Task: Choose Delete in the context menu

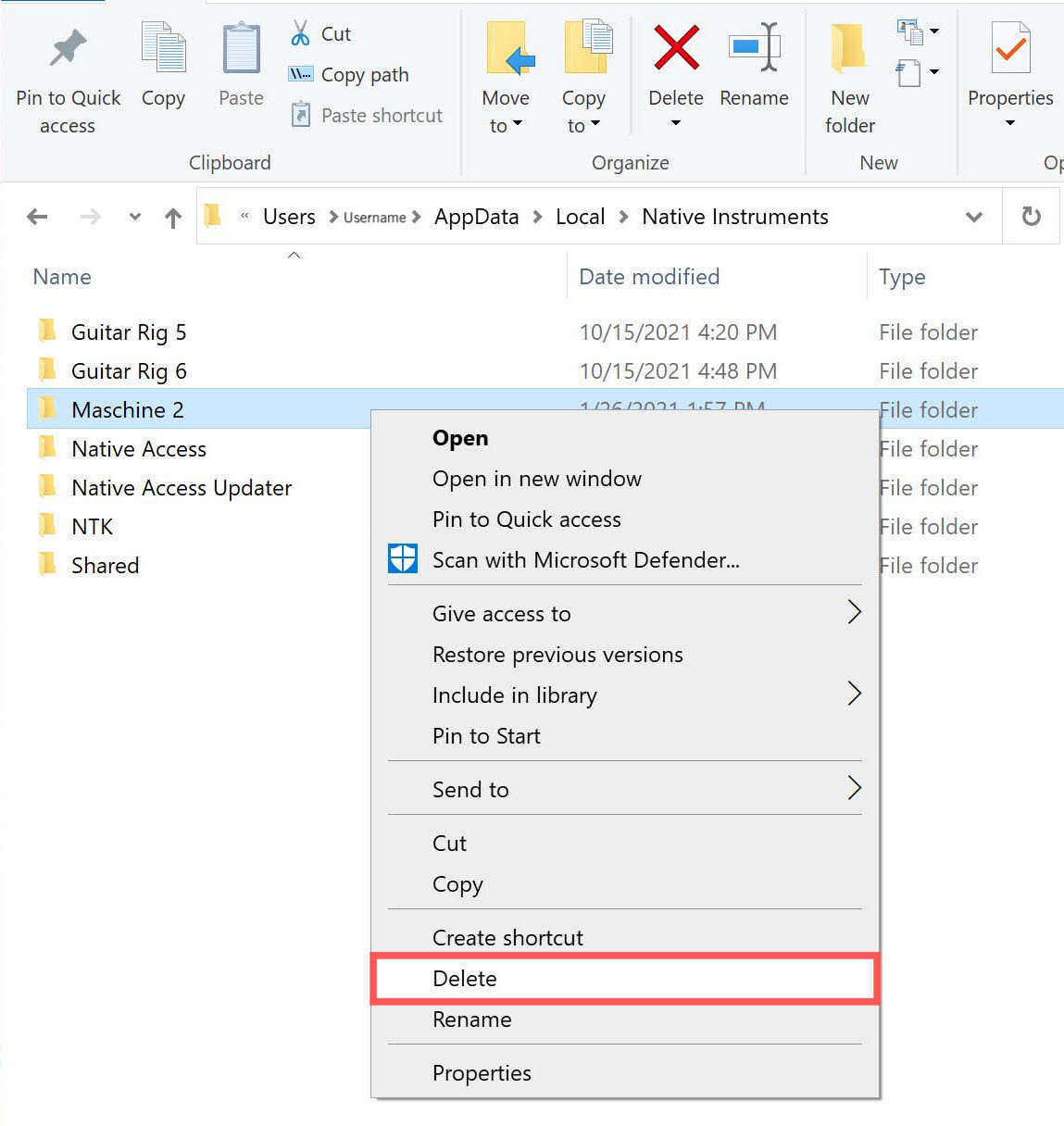Action: click(x=465, y=979)
